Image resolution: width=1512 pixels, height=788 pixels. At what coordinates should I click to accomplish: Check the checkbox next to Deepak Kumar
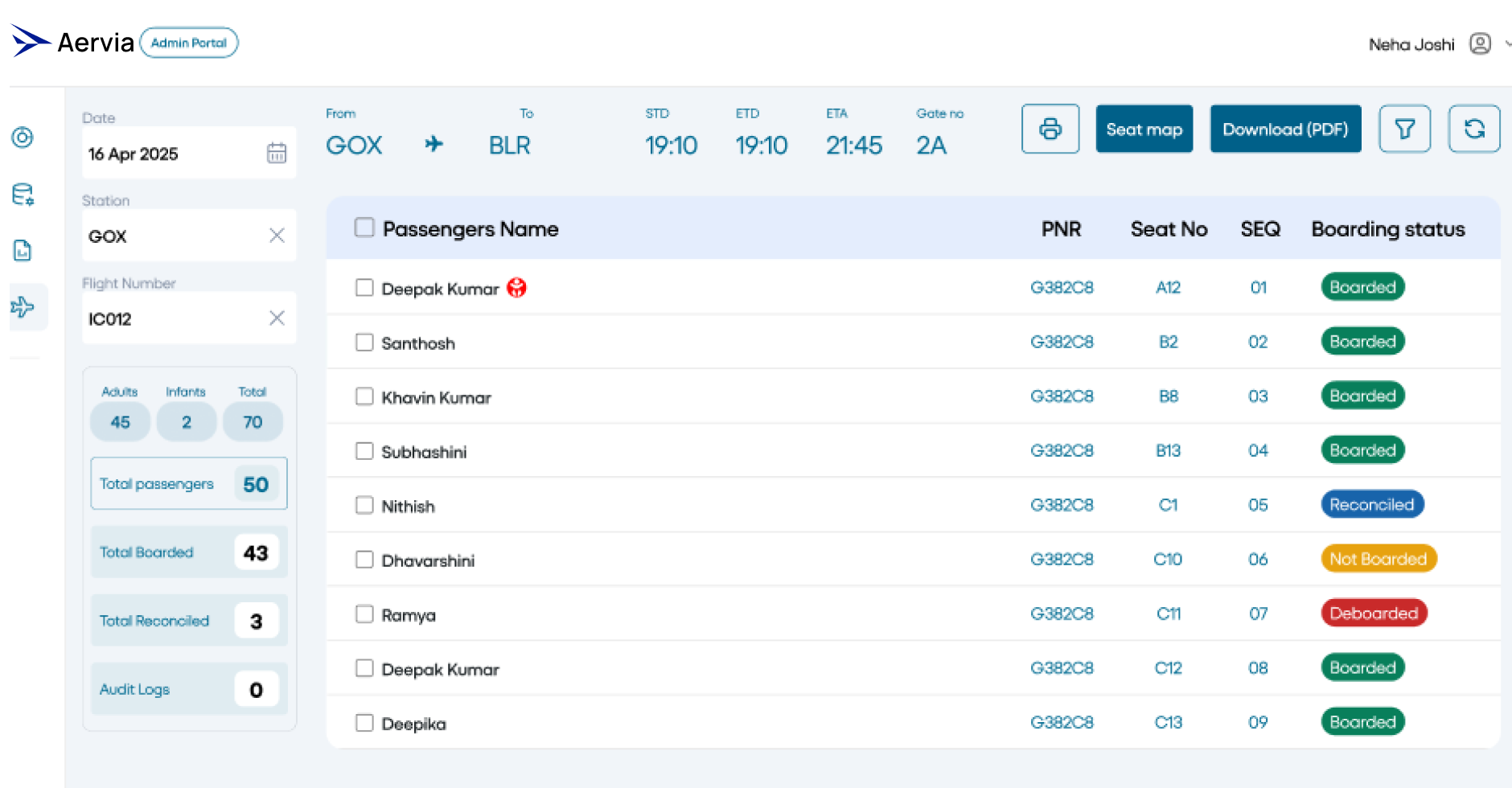tap(364, 287)
